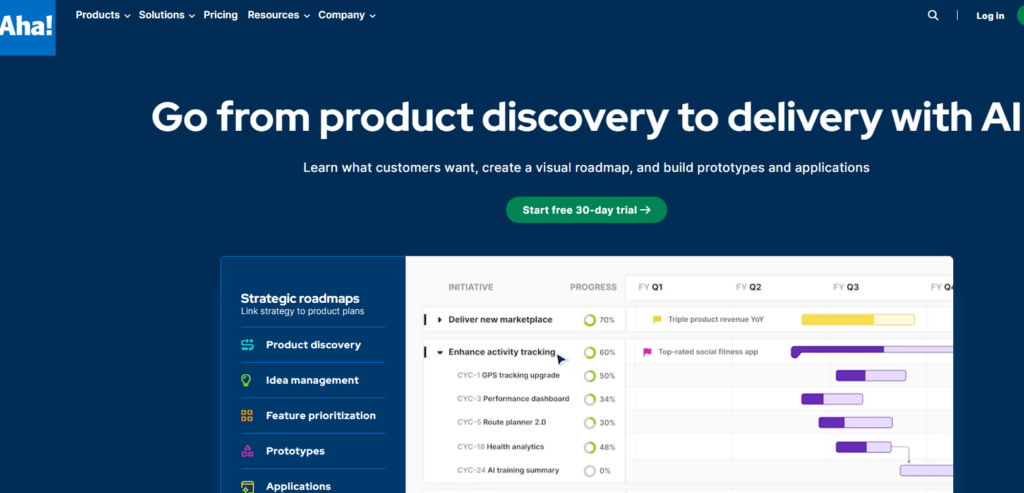This screenshot has height=493, width=1024.
Task: Click the Route planner 2.0 progress ring
Action: (590, 422)
